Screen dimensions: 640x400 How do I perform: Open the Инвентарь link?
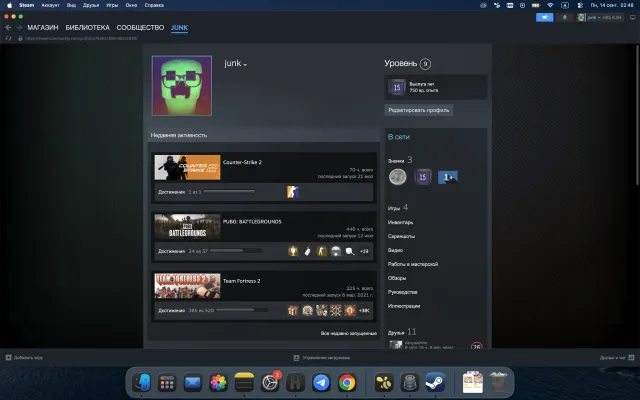pos(400,222)
